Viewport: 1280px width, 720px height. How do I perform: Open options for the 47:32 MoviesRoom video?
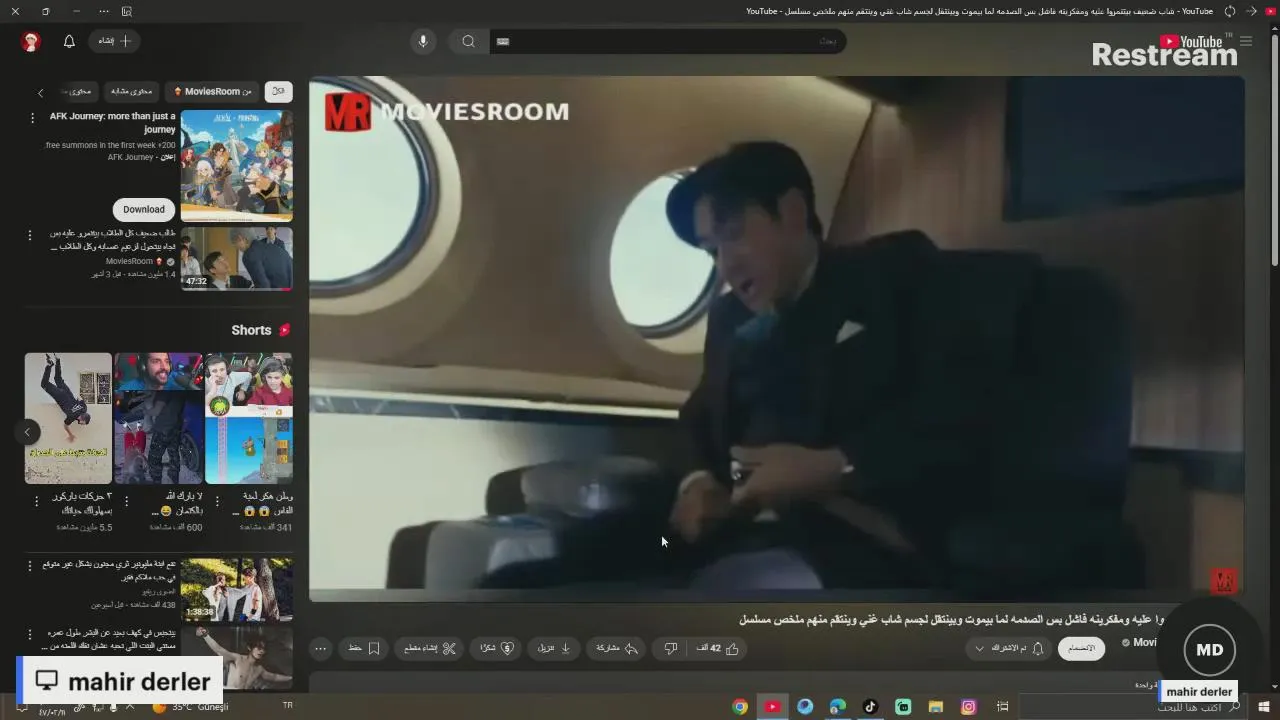click(x=29, y=236)
